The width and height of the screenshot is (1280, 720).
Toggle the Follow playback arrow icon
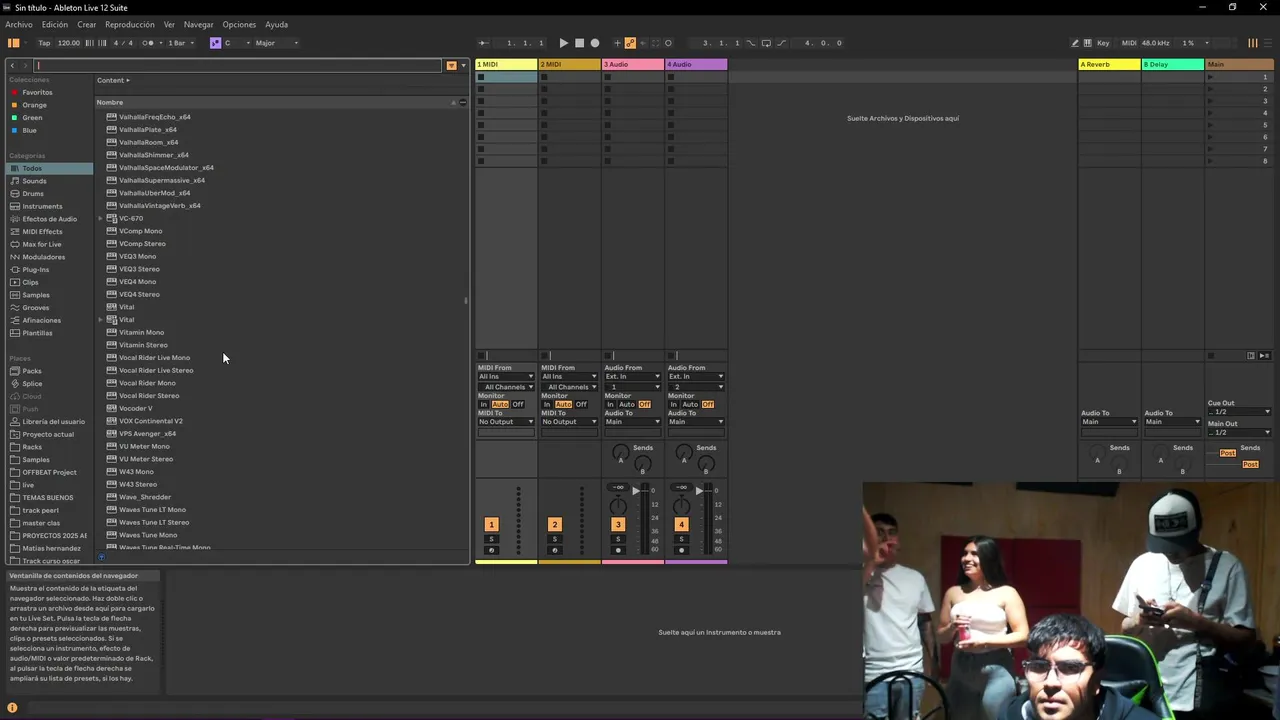pyautogui.click(x=484, y=43)
